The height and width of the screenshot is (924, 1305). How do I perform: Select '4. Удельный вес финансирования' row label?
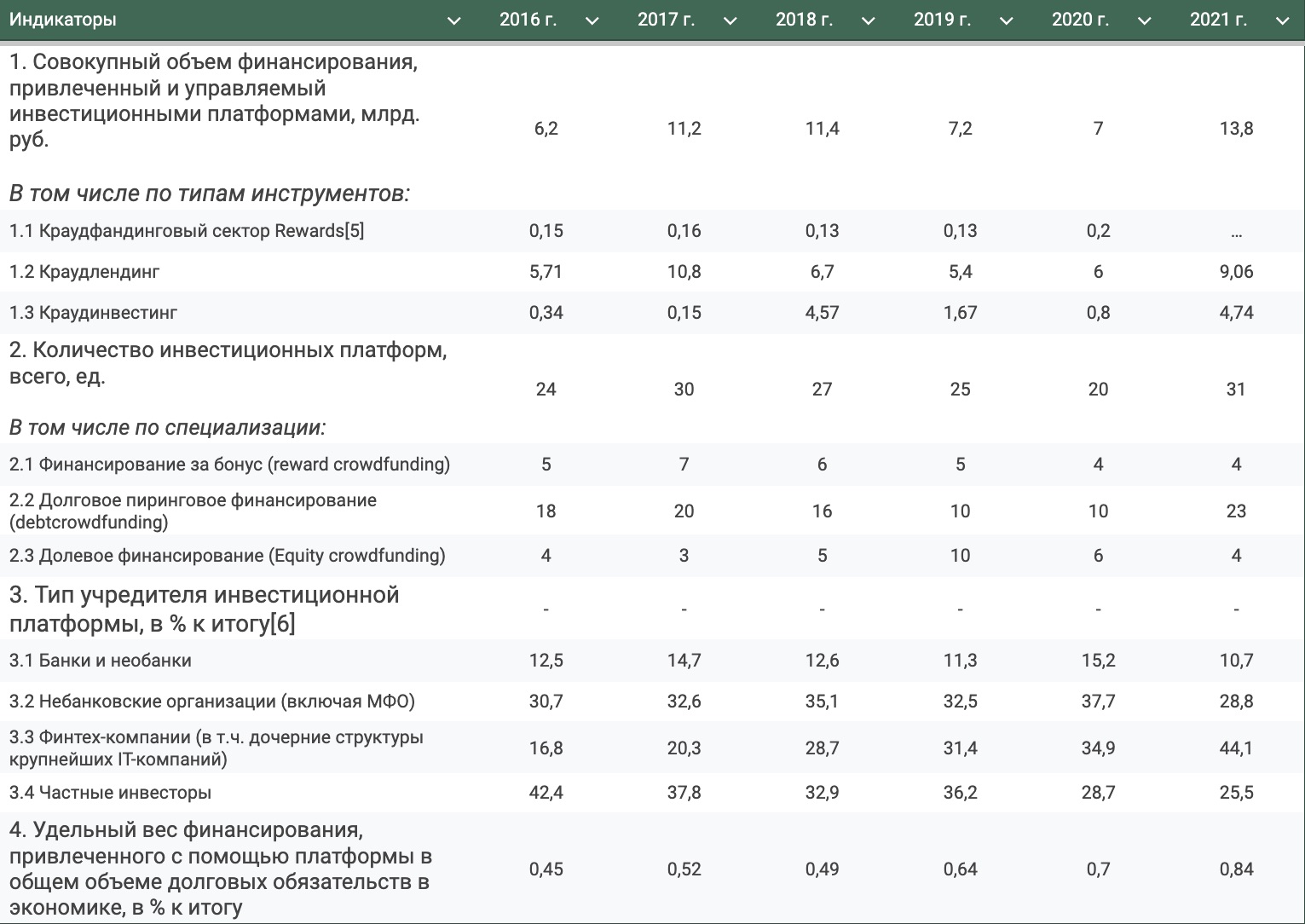click(x=220, y=869)
